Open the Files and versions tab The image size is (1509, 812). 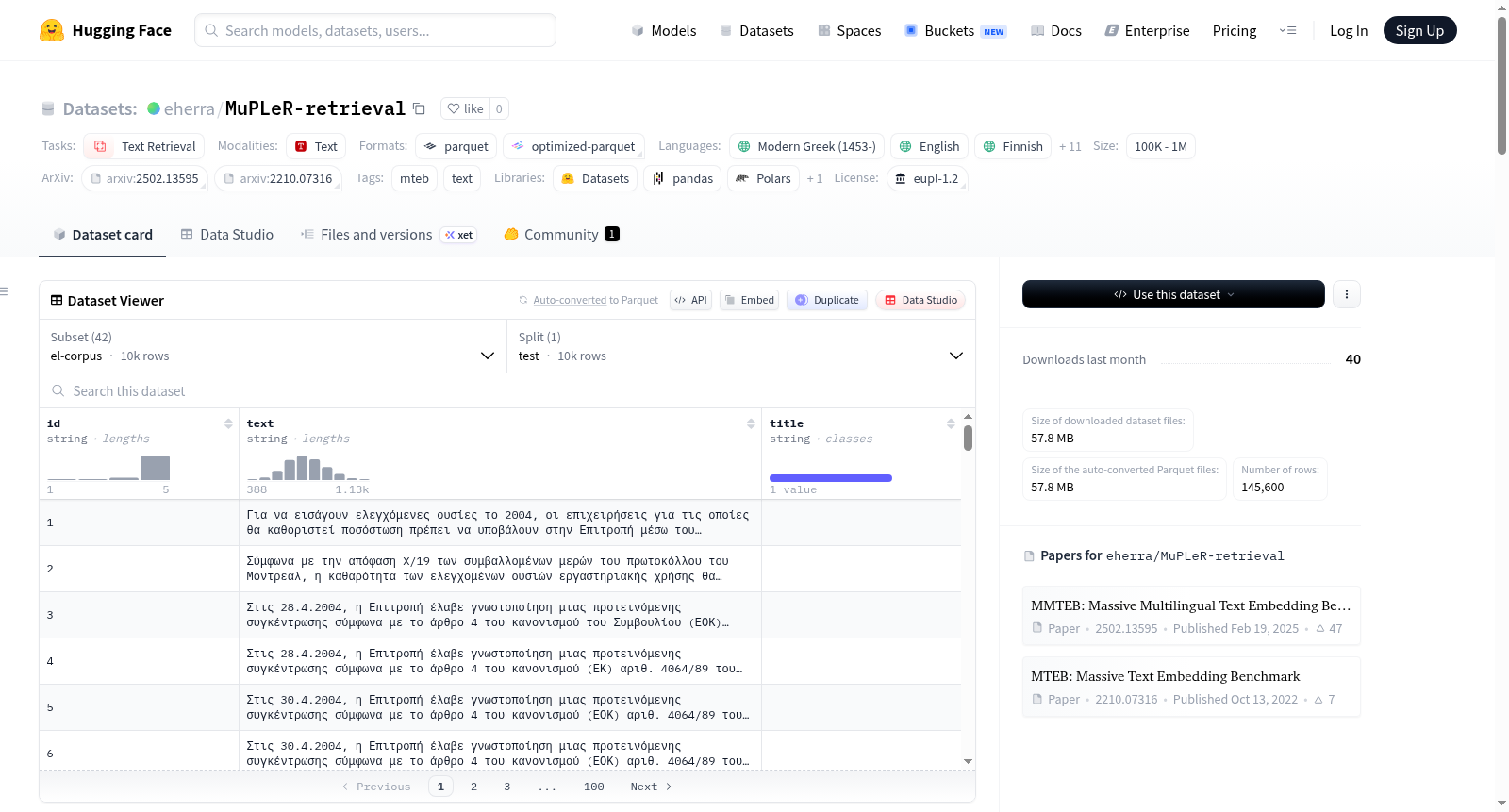coord(389,235)
